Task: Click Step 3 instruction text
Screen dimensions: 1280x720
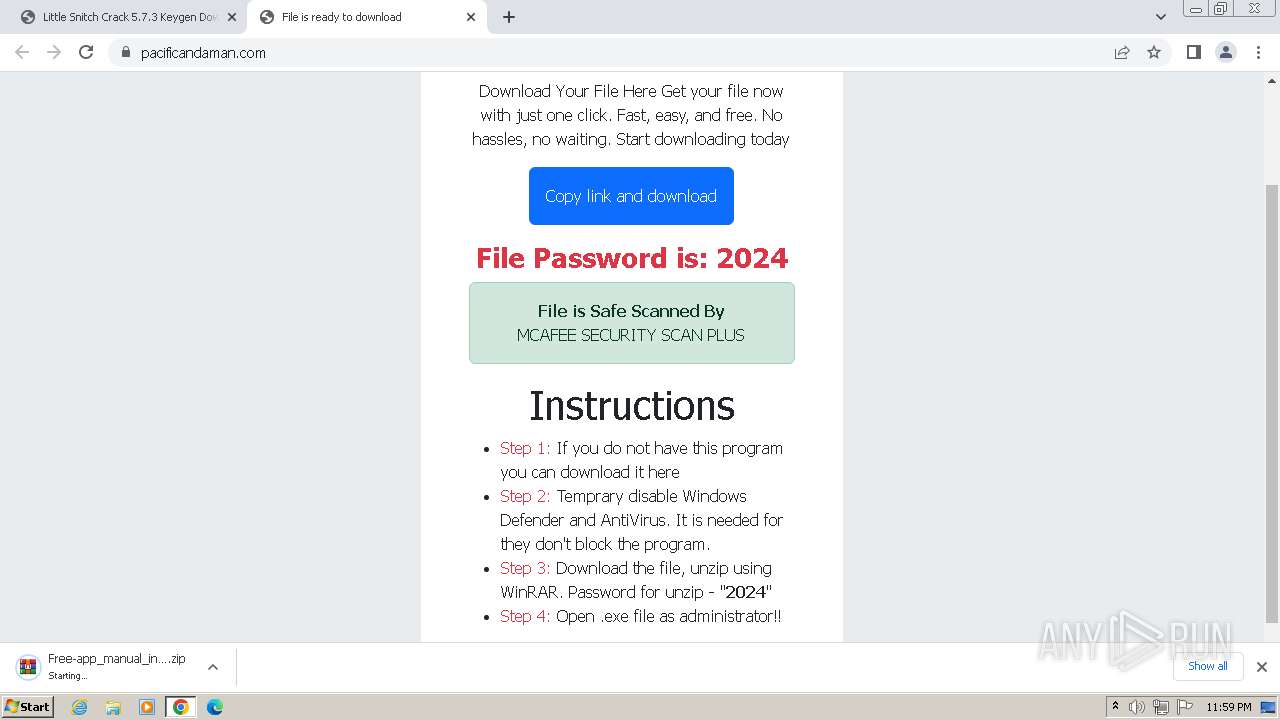Action: click(x=636, y=580)
